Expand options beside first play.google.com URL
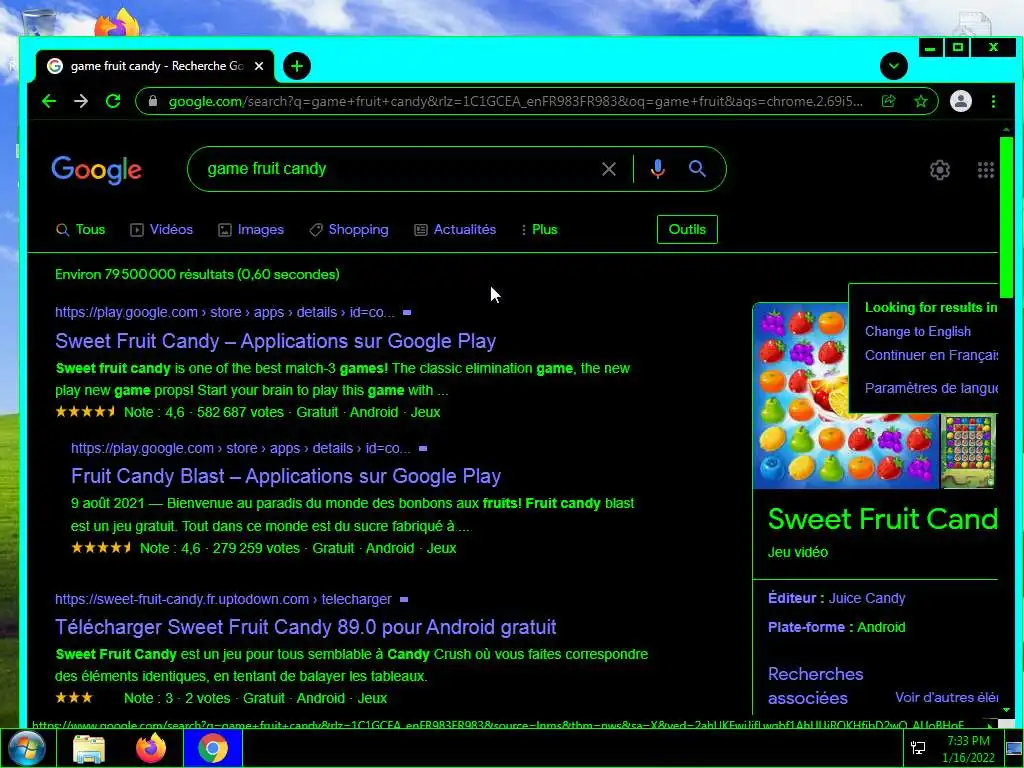This screenshot has width=1024, height=768. coord(407,313)
